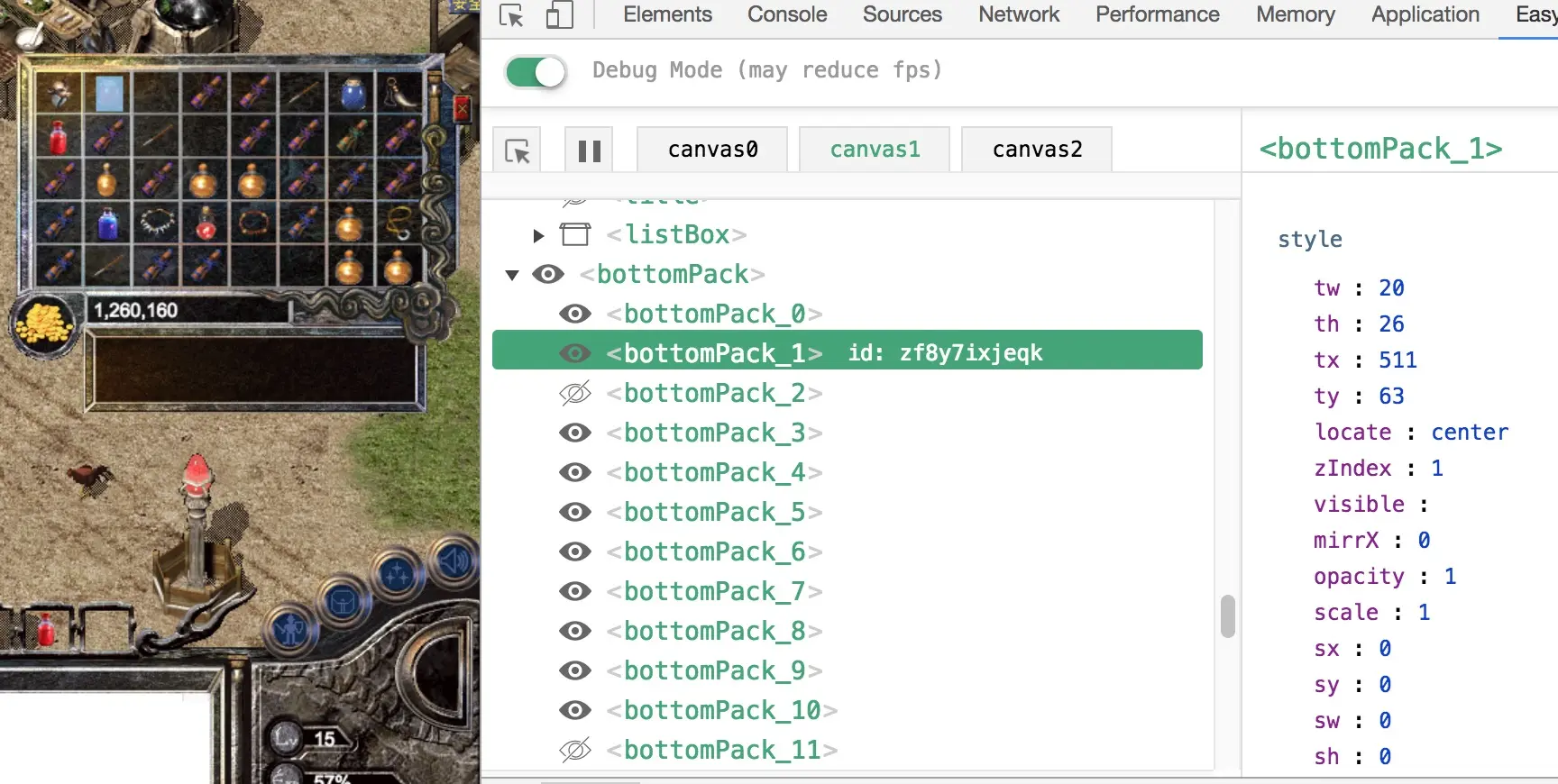The width and height of the screenshot is (1558, 784).
Task: Select the canvas1 button
Action: [875, 150]
